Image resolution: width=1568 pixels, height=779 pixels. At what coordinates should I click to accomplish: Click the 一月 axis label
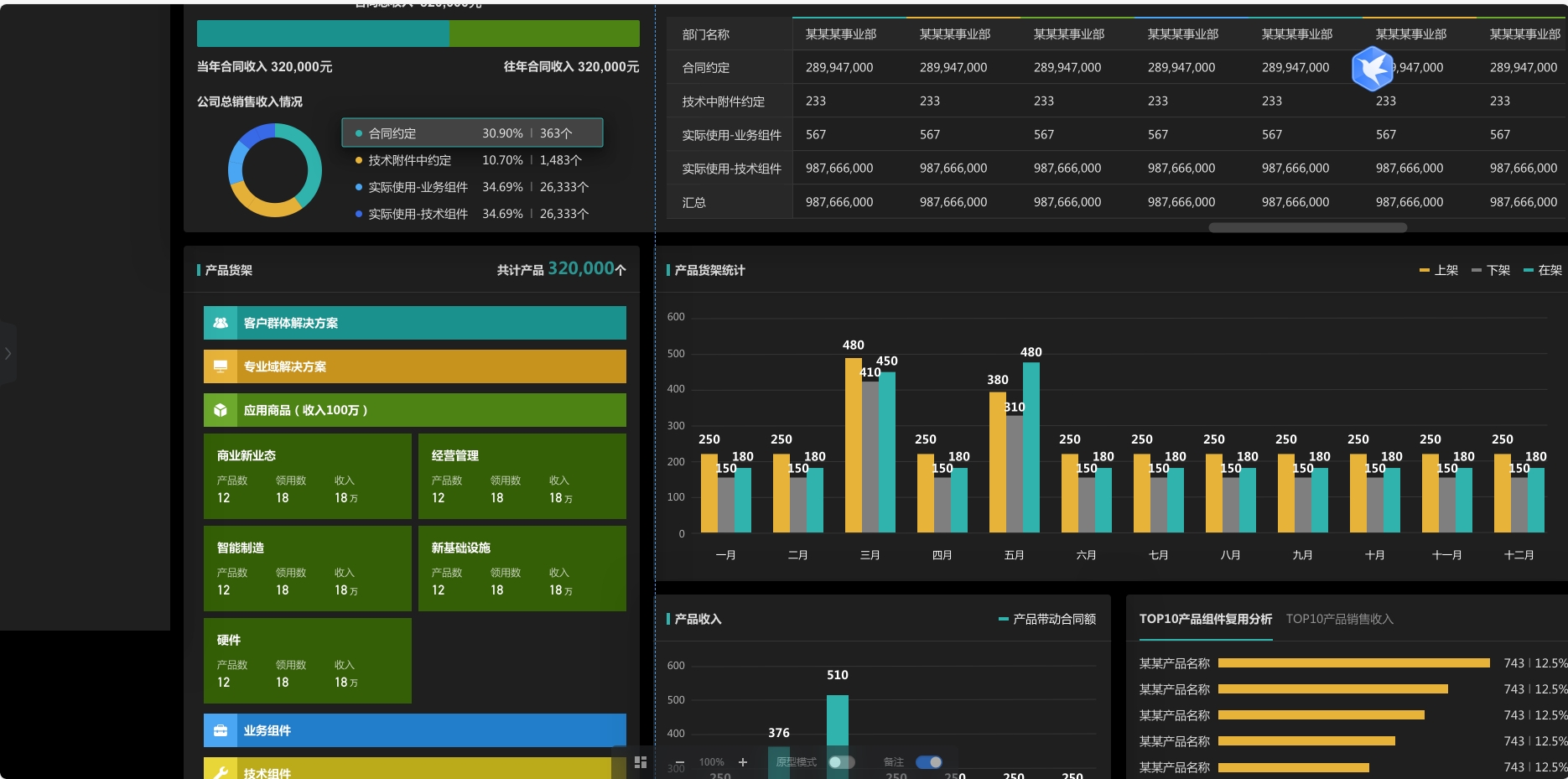726,555
